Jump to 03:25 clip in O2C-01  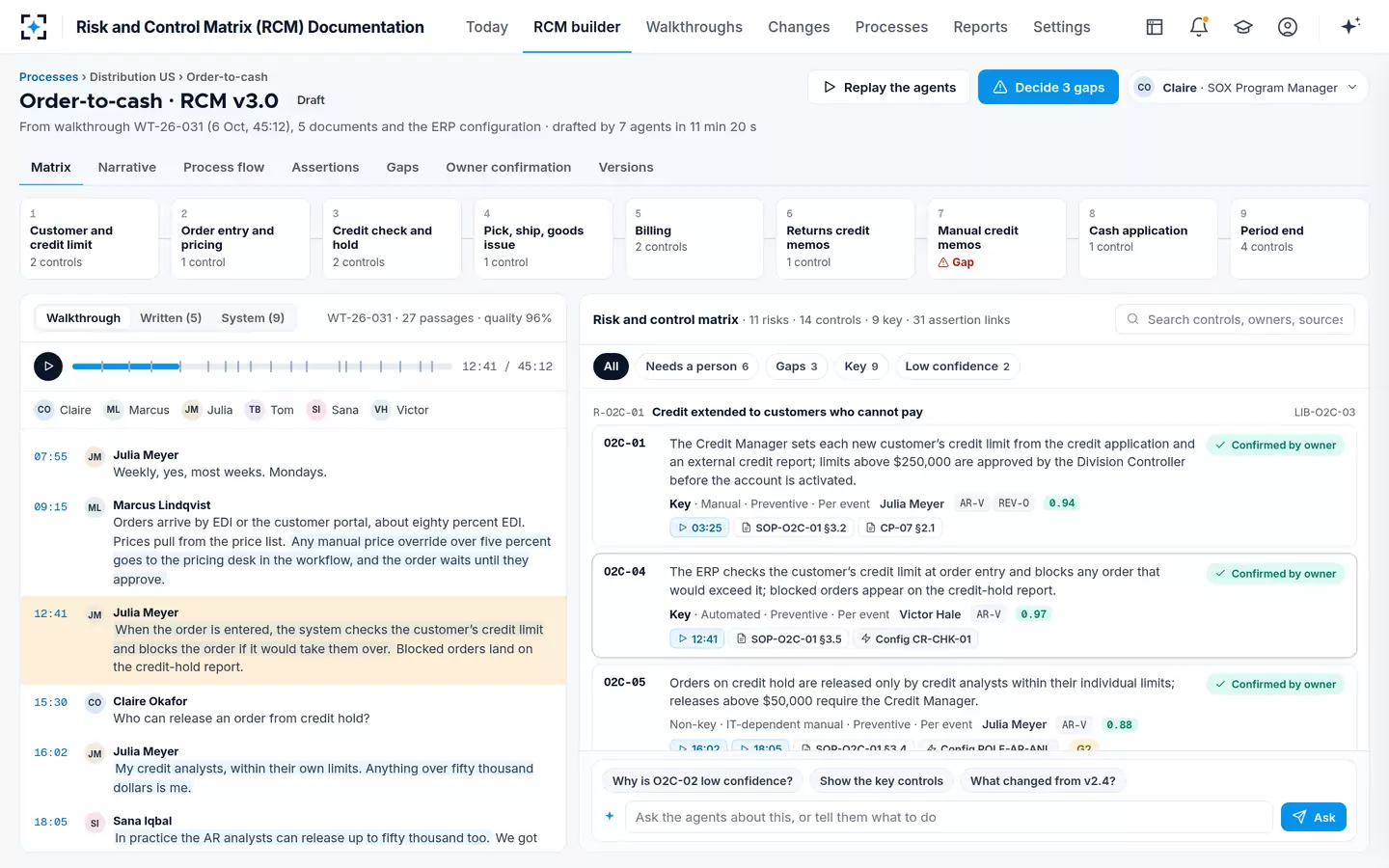[700, 528]
